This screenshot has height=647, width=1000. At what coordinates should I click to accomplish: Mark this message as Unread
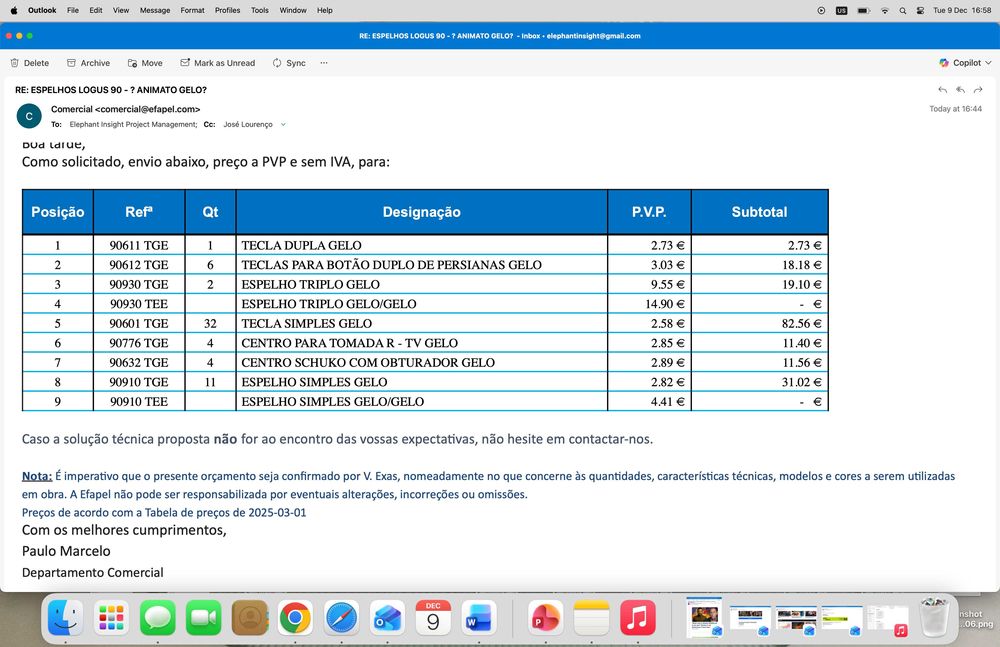point(217,63)
